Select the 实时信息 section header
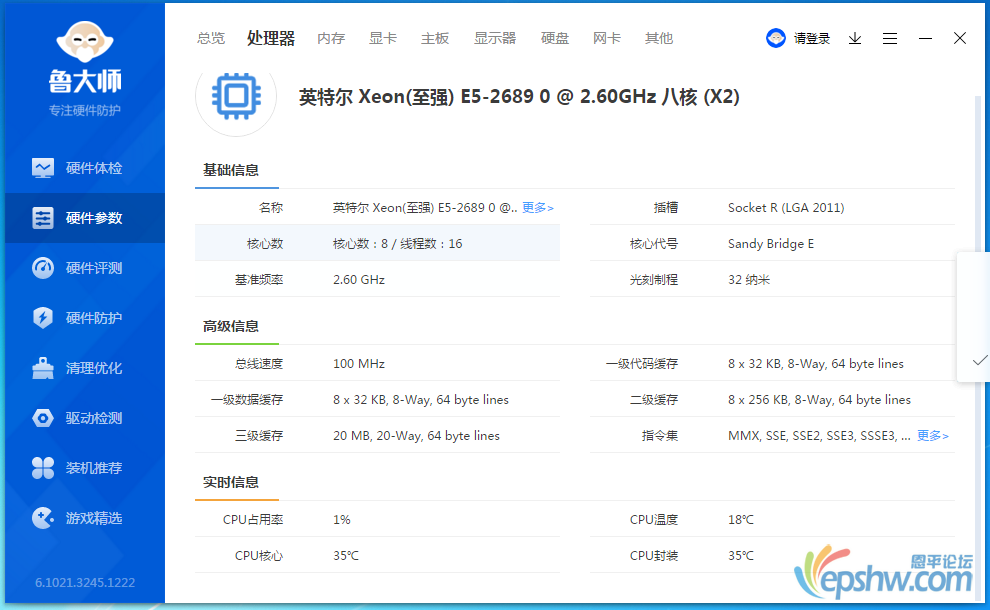990x610 pixels. tap(231, 482)
